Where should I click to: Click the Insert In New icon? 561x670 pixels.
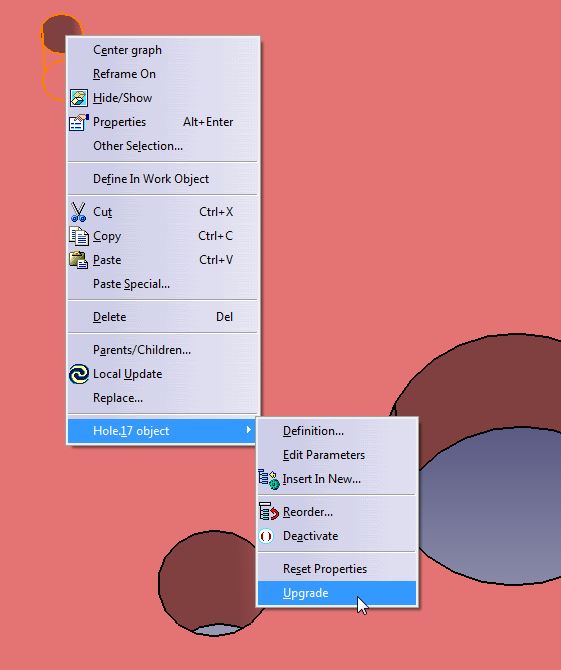(x=268, y=479)
